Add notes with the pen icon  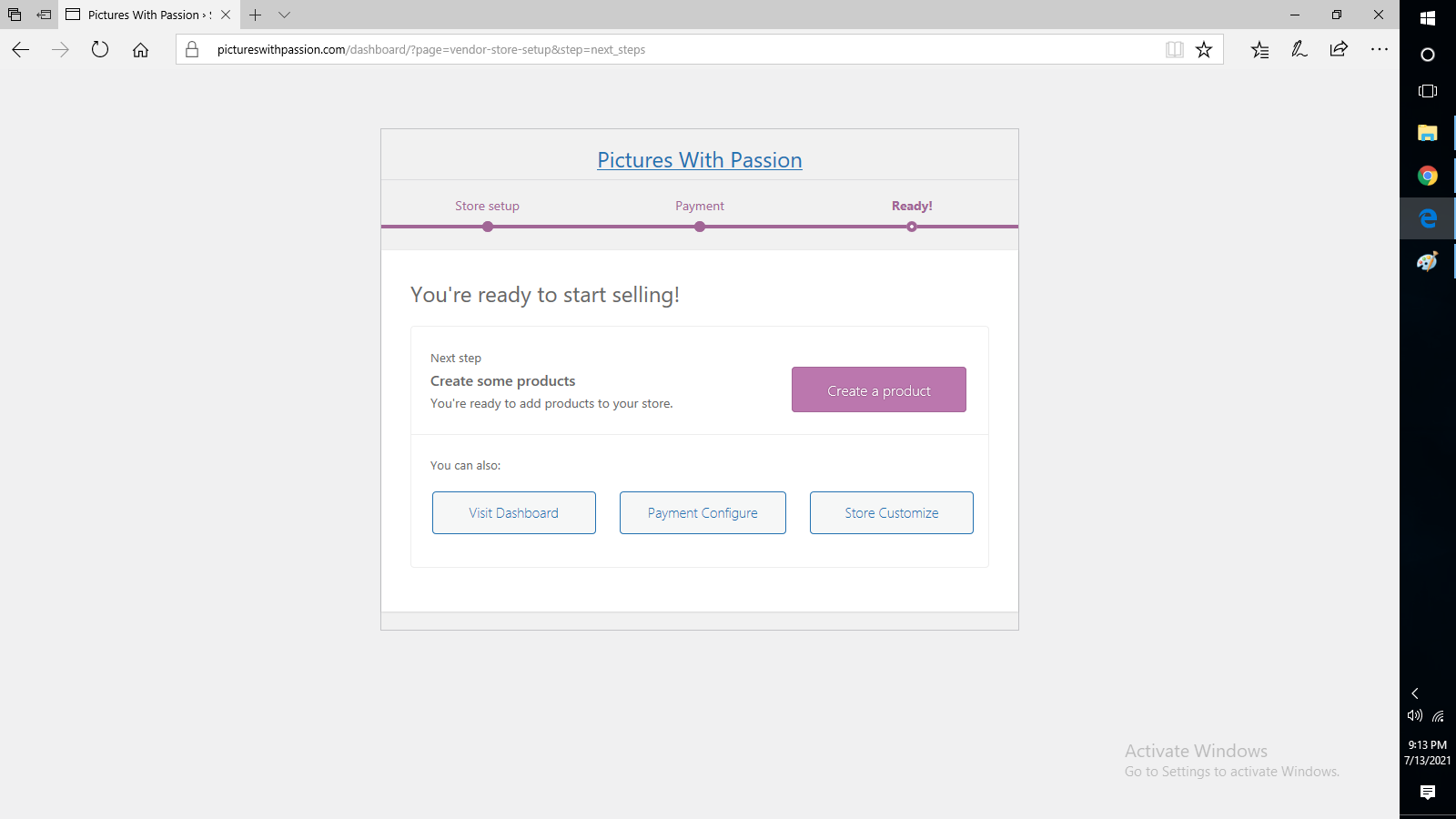[x=1299, y=49]
